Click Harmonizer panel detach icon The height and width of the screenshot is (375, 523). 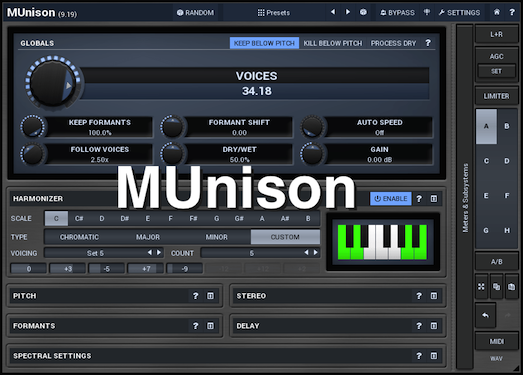coord(434,199)
